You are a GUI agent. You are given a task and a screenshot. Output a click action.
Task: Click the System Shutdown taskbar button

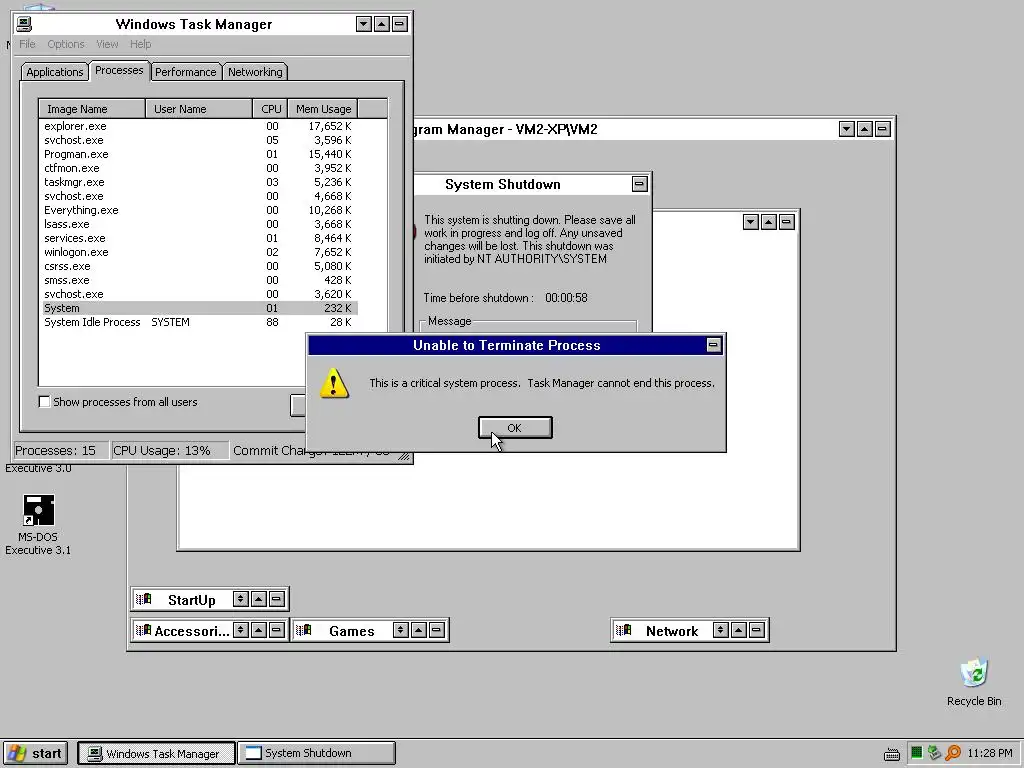pyautogui.click(x=317, y=753)
